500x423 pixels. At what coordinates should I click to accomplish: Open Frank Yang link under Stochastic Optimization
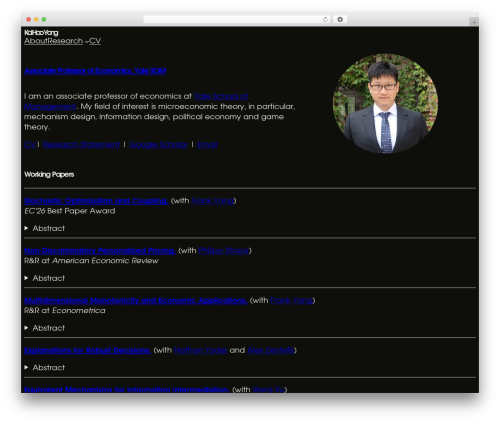(x=212, y=201)
